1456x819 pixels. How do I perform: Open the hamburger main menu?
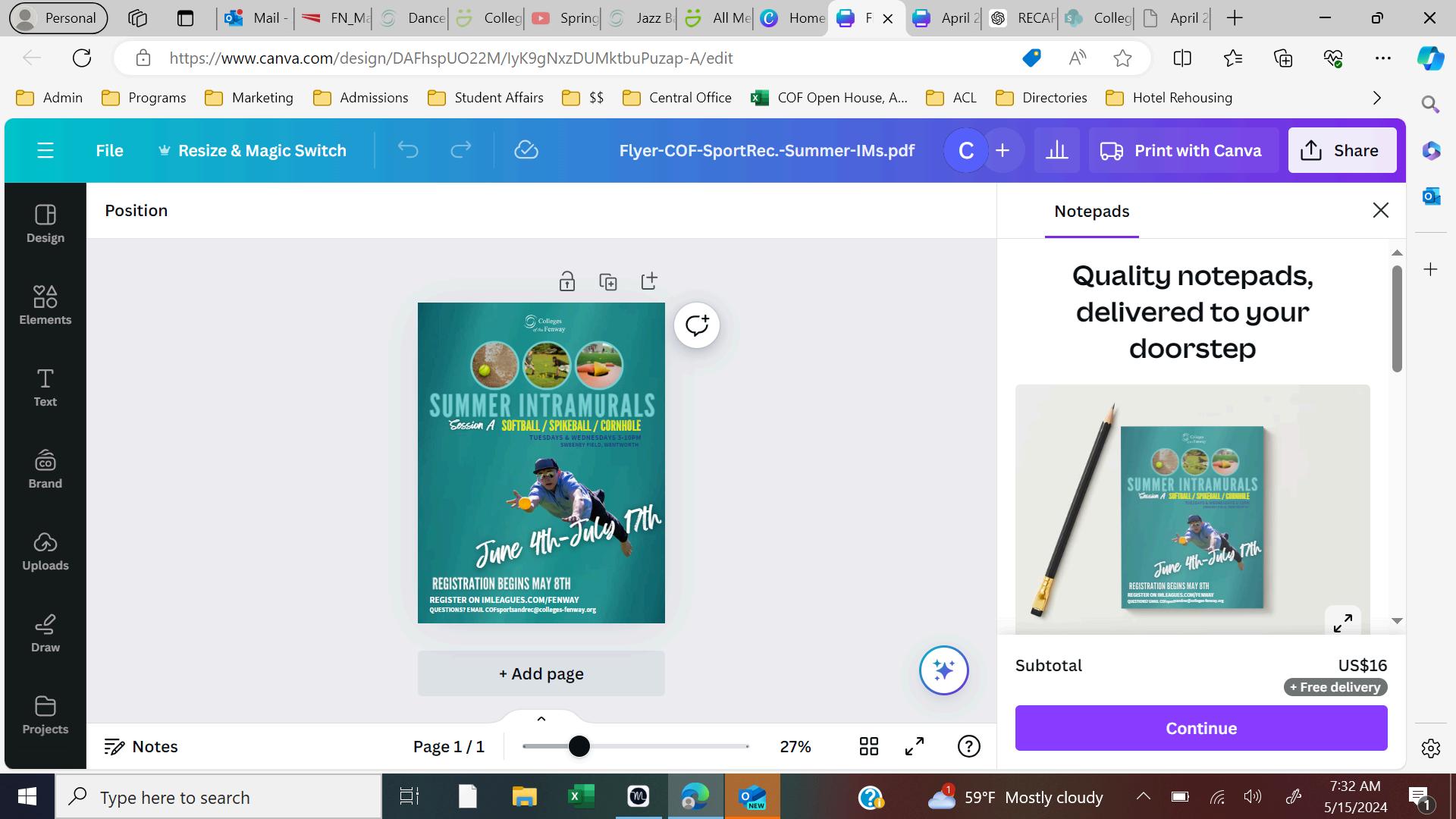(45, 150)
